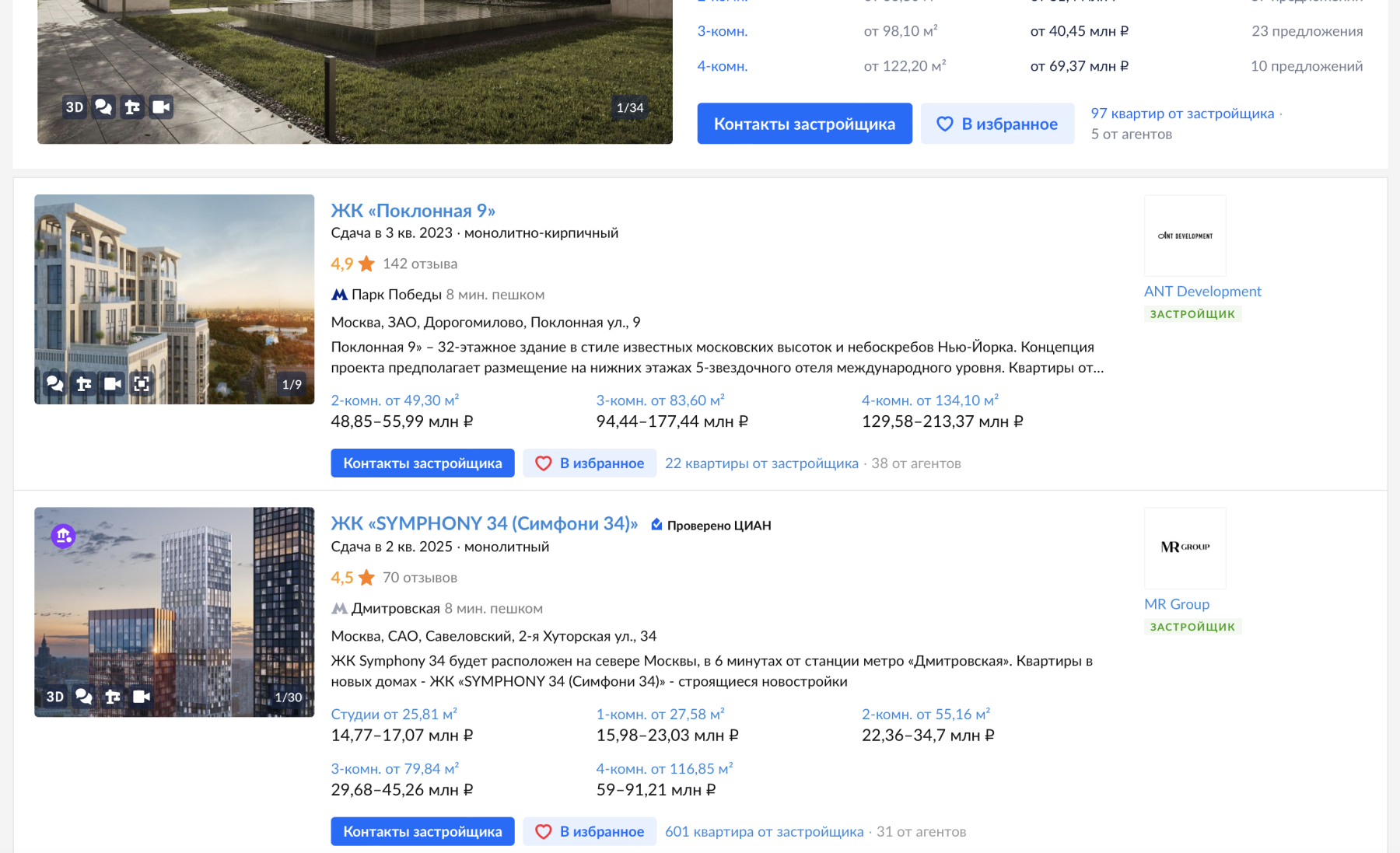Open 4-комн. от 134,10 м² offers
Screen dimensions: 1400x853
pos(930,400)
